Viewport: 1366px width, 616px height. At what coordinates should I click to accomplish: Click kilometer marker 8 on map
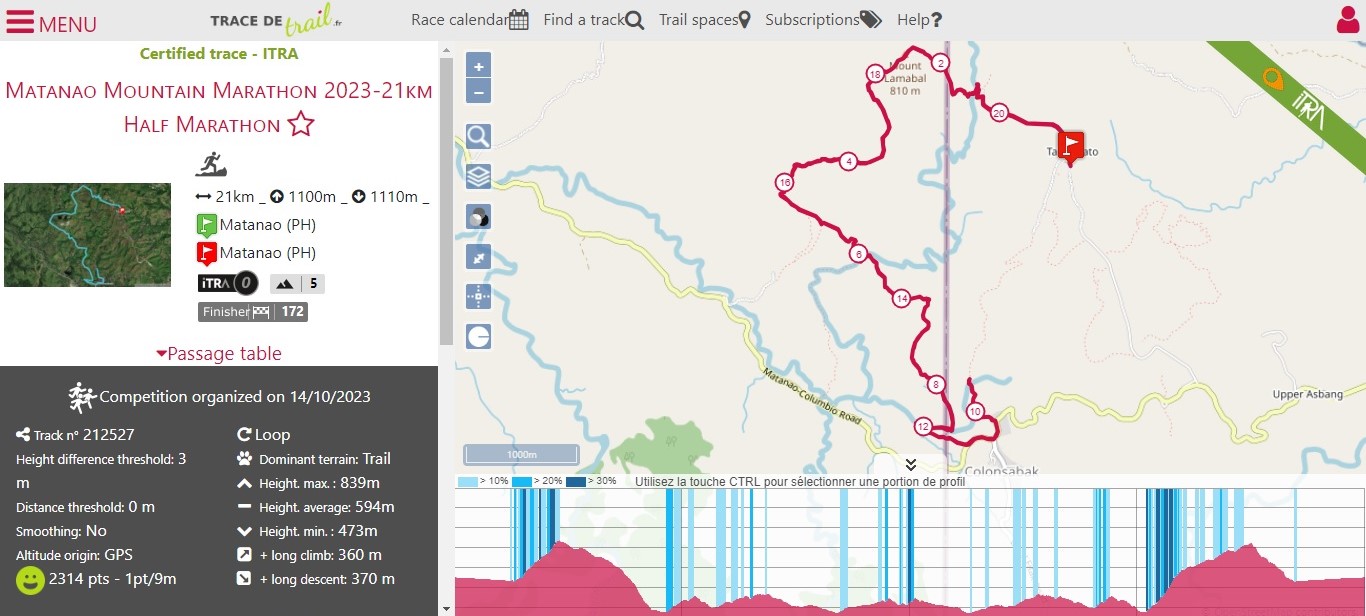(x=936, y=384)
